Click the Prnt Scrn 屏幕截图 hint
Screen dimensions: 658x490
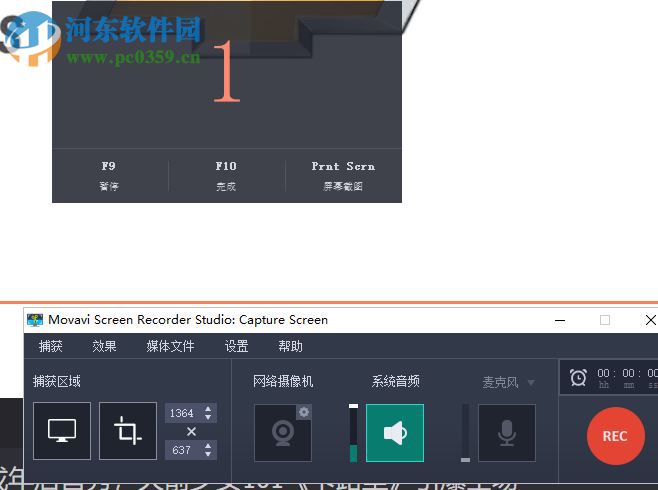[x=343, y=176]
